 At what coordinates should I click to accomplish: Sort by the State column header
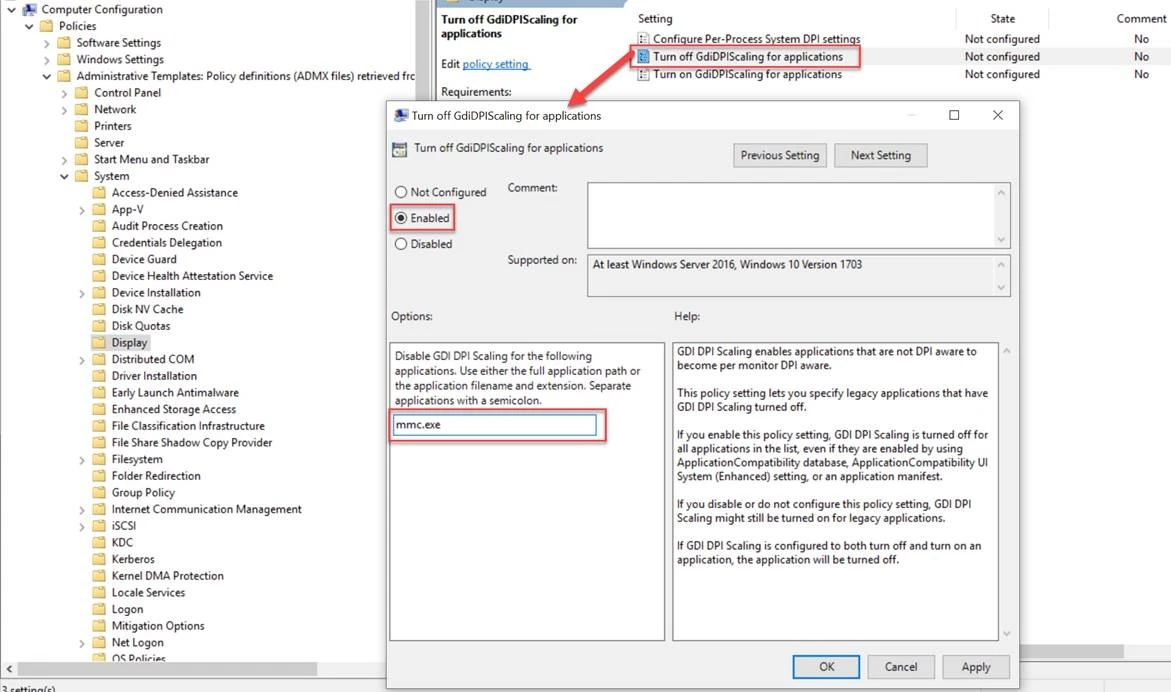tap(1002, 18)
